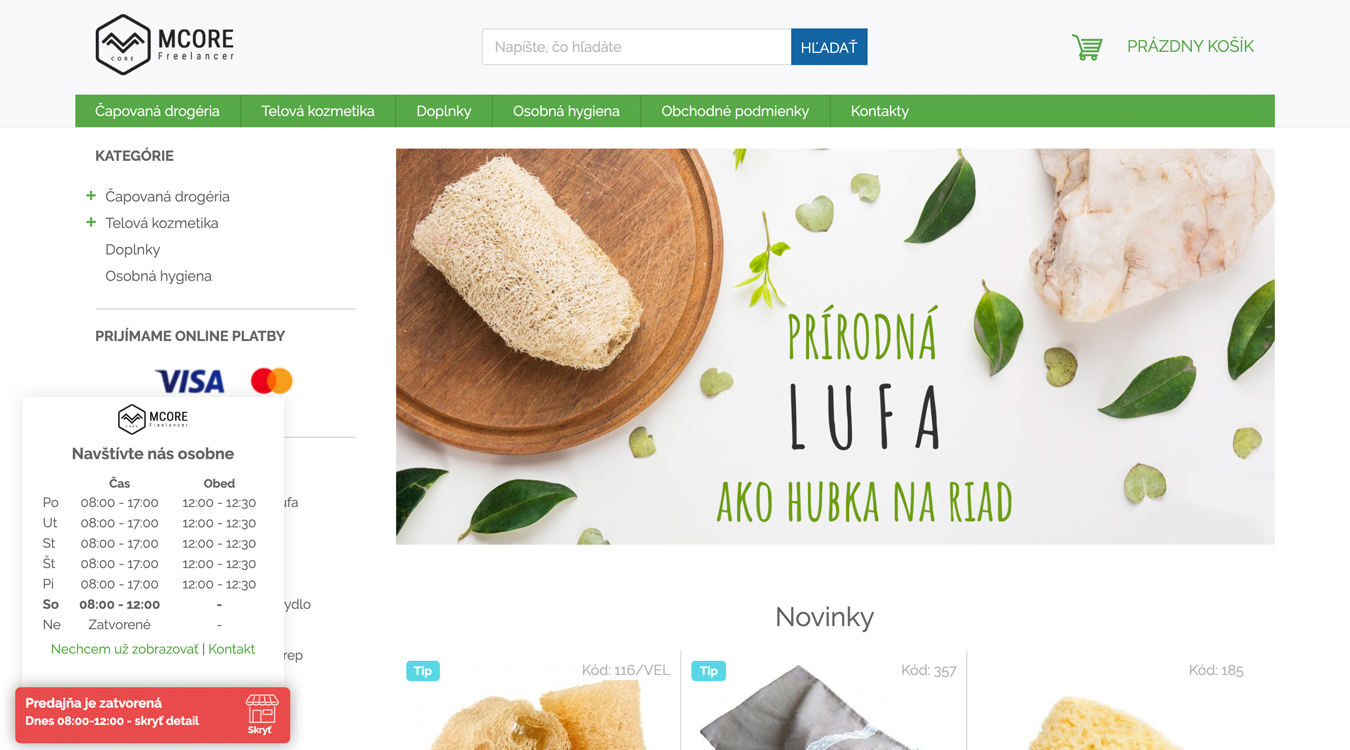Screen dimensions: 1350x750
Task: Open the Prírodná Lufa banner image
Action: (835, 346)
